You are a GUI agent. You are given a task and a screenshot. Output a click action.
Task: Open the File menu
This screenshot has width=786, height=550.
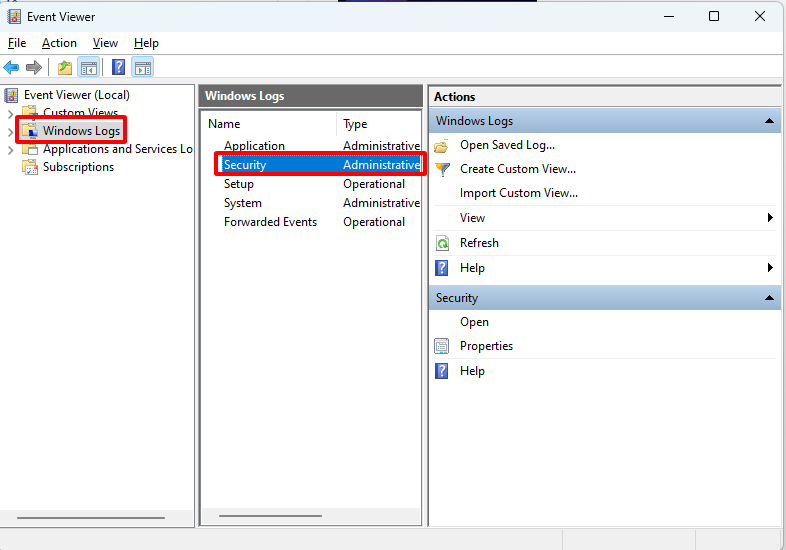point(17,43)
